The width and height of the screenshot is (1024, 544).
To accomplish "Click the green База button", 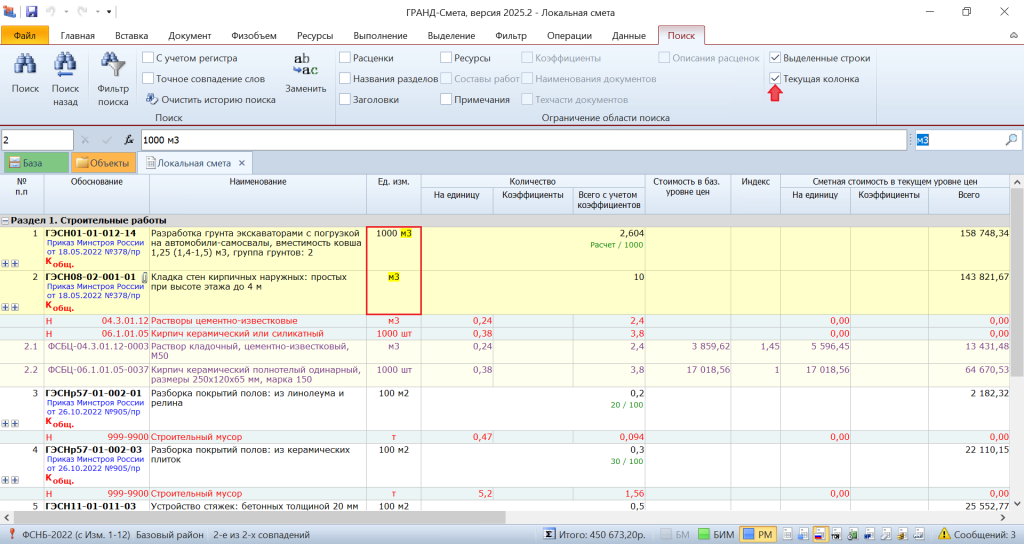I will click(35, 162).
